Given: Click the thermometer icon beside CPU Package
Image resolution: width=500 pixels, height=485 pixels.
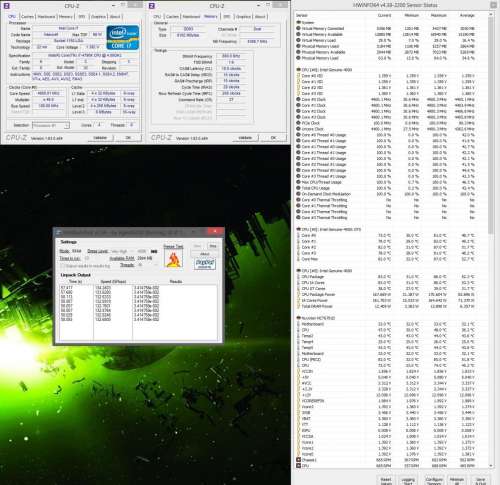Looking at the screenshot, I should point(298,277).
